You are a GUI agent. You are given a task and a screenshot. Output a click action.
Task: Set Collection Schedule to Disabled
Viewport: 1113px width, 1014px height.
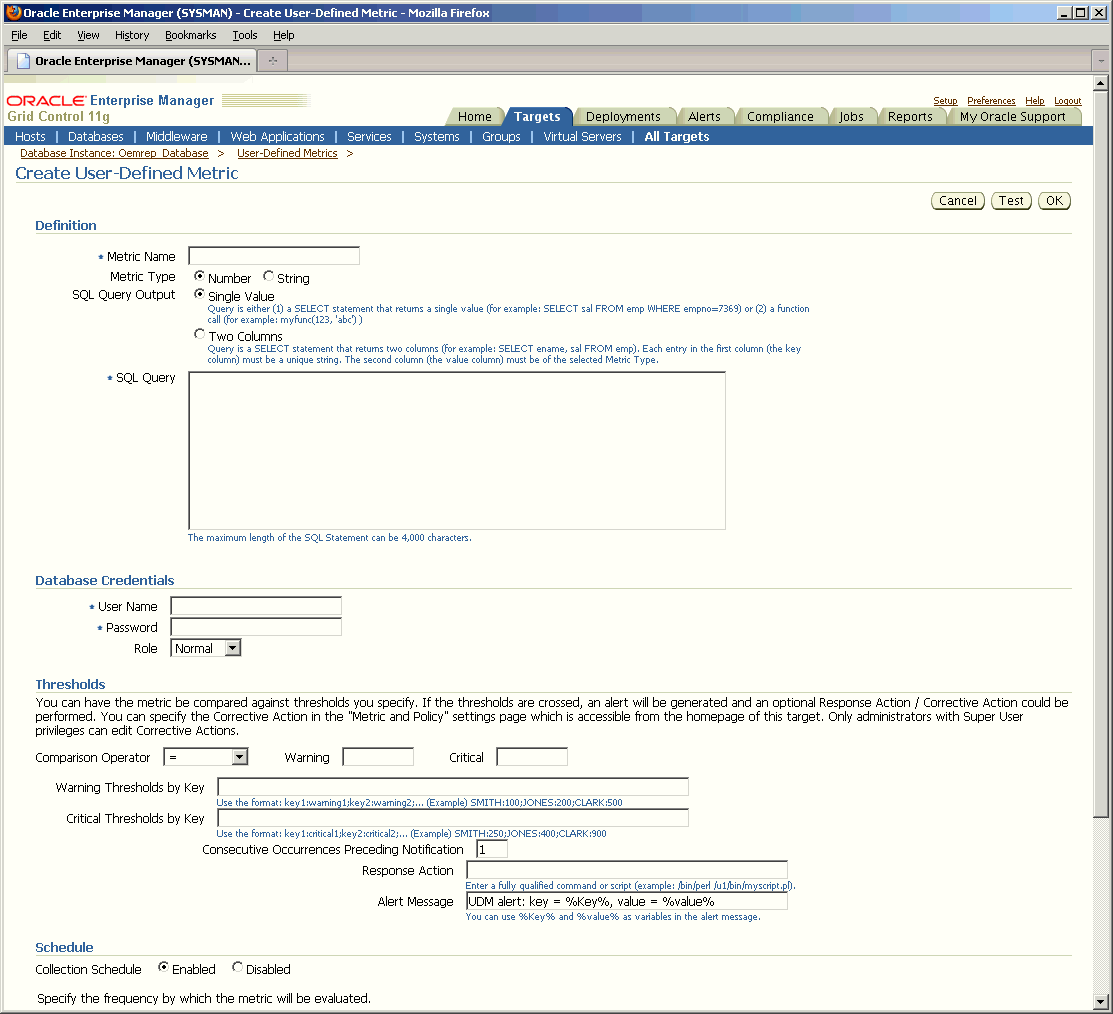(238, 967)
